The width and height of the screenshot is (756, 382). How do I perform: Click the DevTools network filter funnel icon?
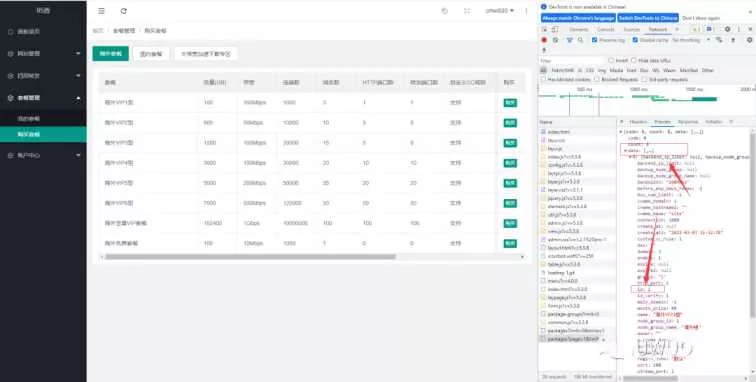click(569, 40)
